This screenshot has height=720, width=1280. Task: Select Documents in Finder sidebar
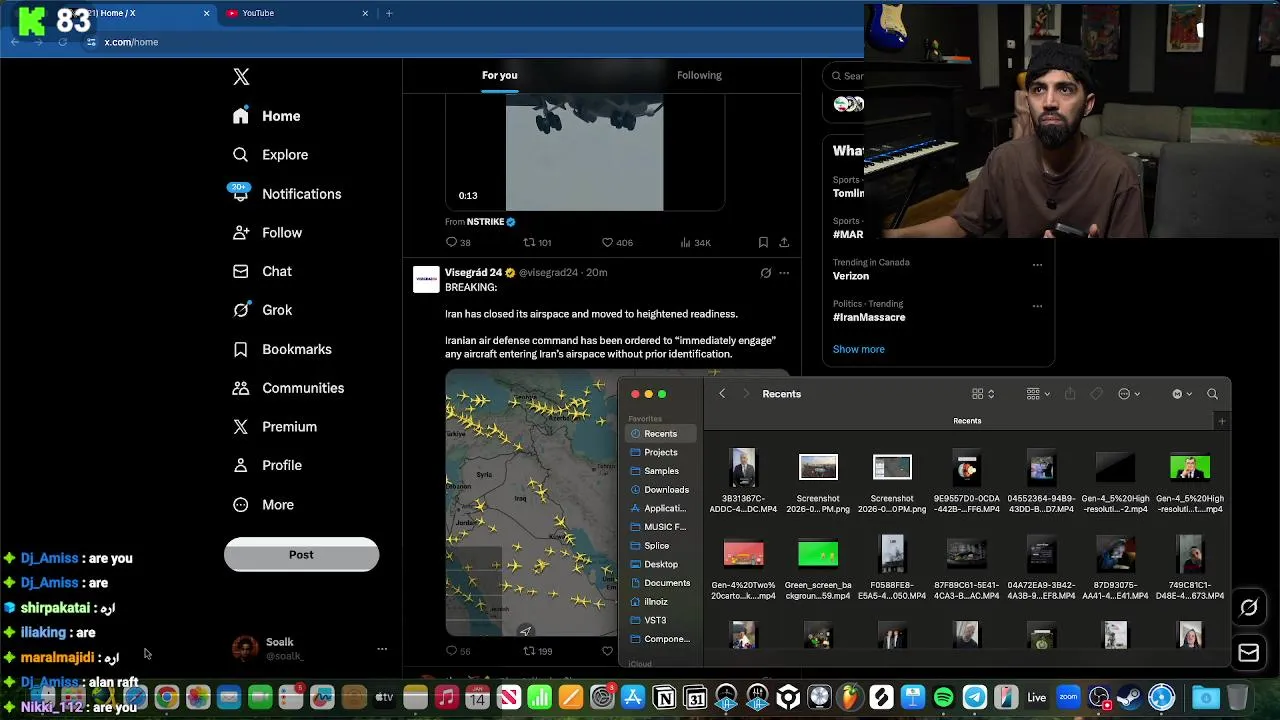coord(661,583)
